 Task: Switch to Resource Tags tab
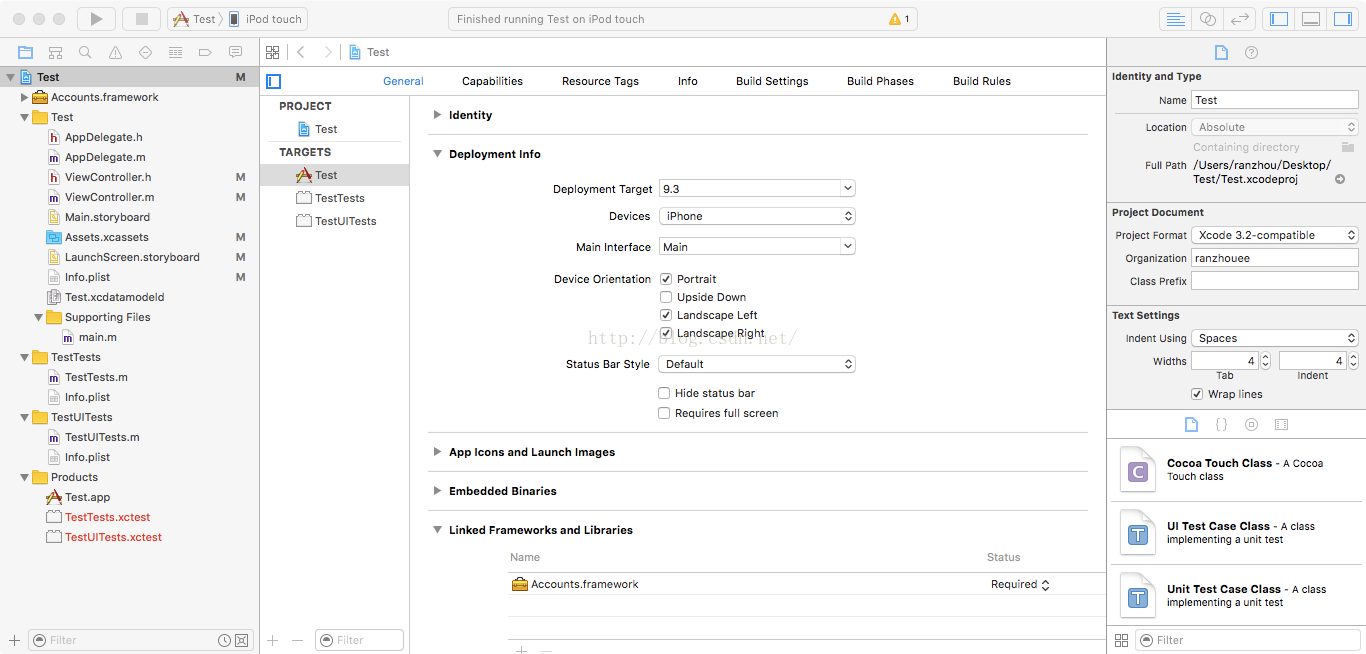point(600,81)
